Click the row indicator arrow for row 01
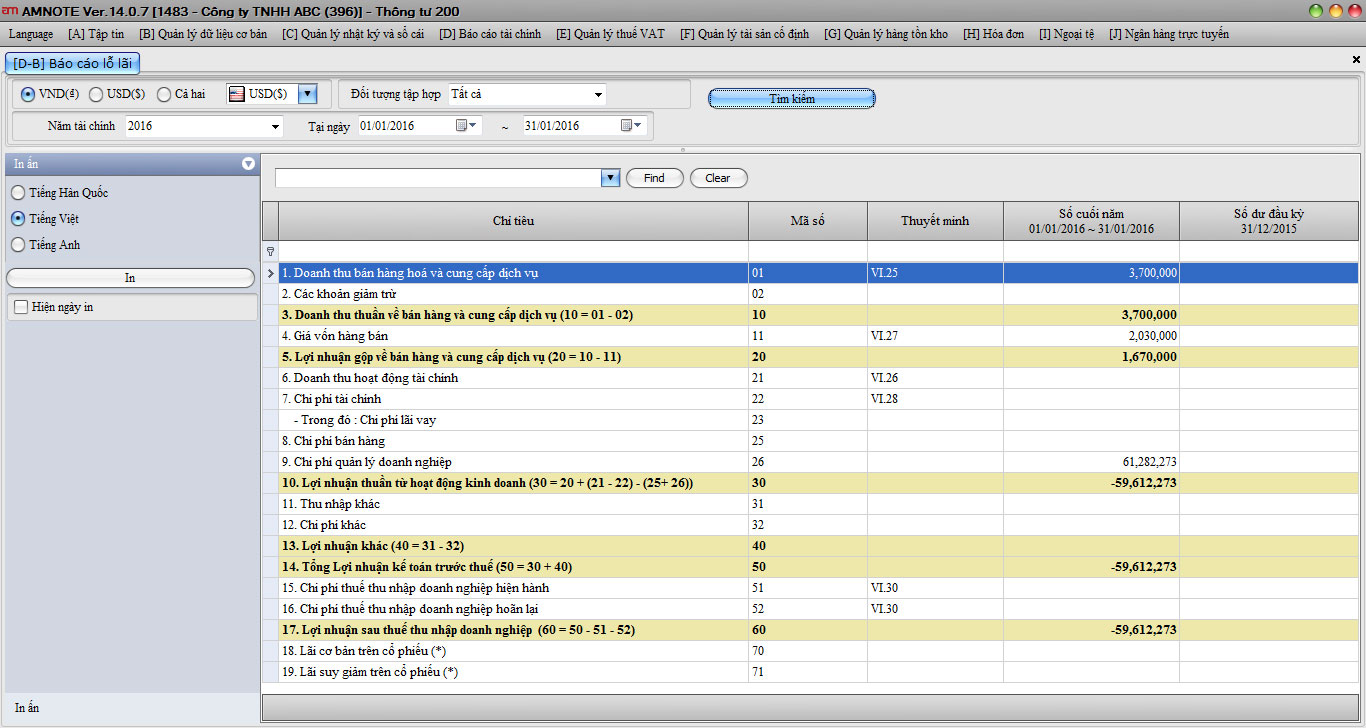 pyautogui.click(x=270, y=273)
